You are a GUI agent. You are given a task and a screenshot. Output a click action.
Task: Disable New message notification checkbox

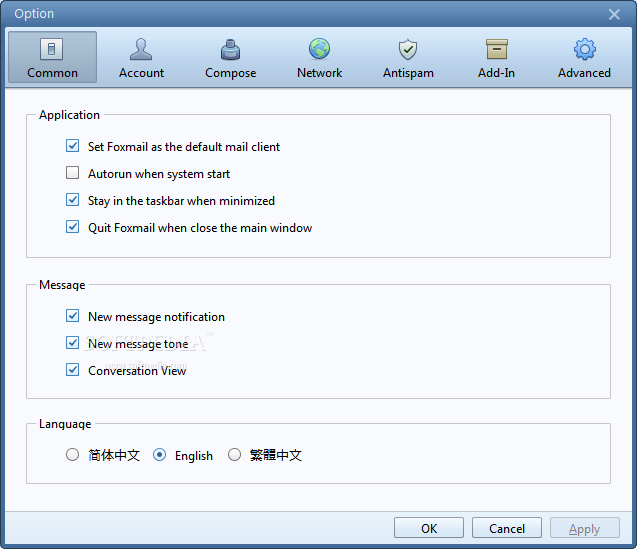tap(73, 316)
